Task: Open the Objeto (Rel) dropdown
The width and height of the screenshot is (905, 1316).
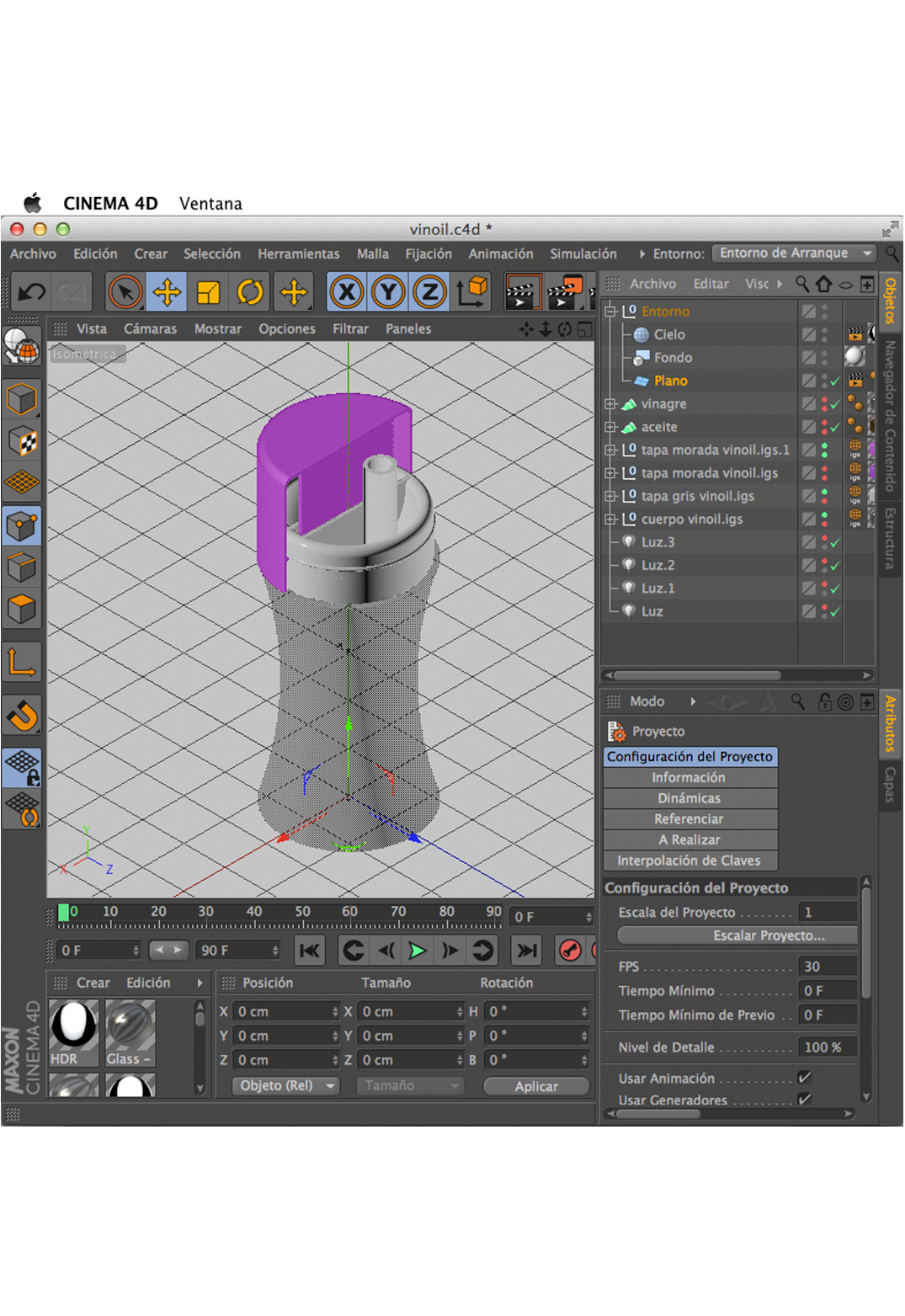Action: [285, 1086]
